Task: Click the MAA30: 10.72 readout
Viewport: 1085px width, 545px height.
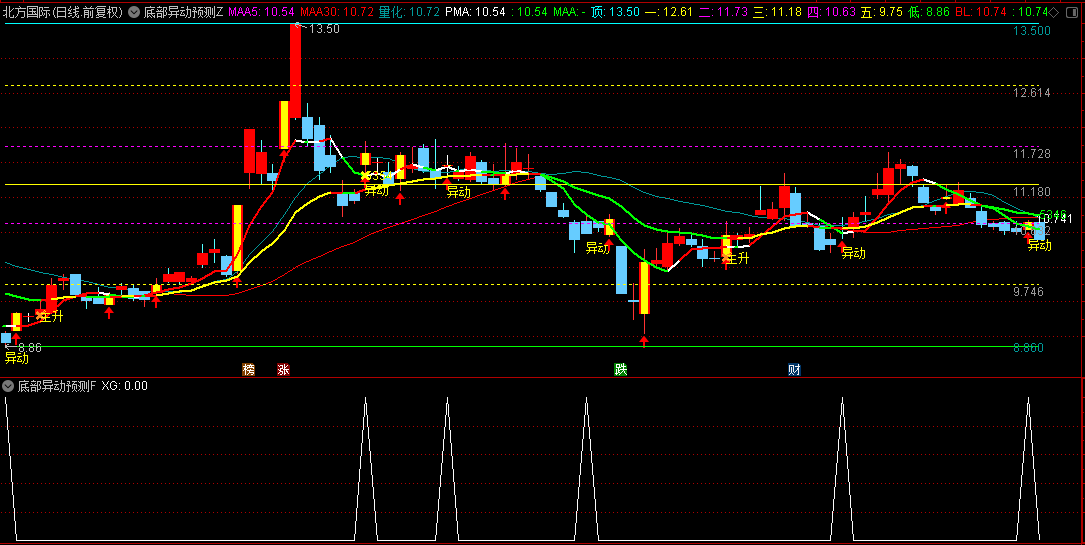Action: 337,12
